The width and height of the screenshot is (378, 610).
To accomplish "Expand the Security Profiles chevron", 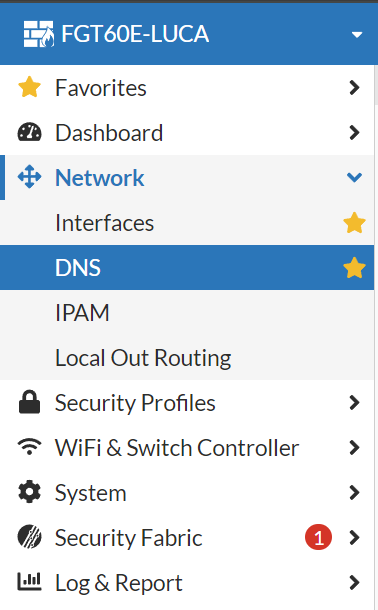I will [354, 403].
